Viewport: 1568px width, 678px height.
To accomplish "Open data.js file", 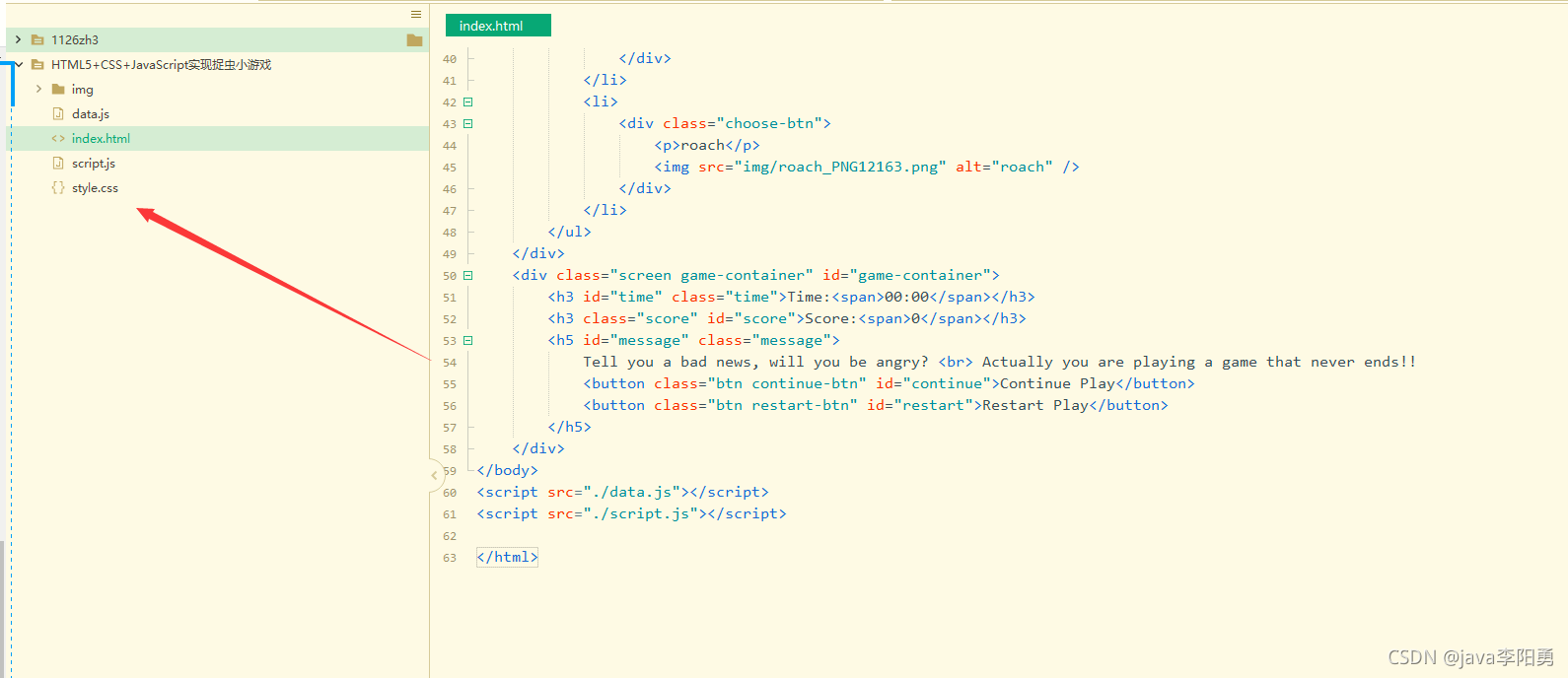I will pos(91,114).
